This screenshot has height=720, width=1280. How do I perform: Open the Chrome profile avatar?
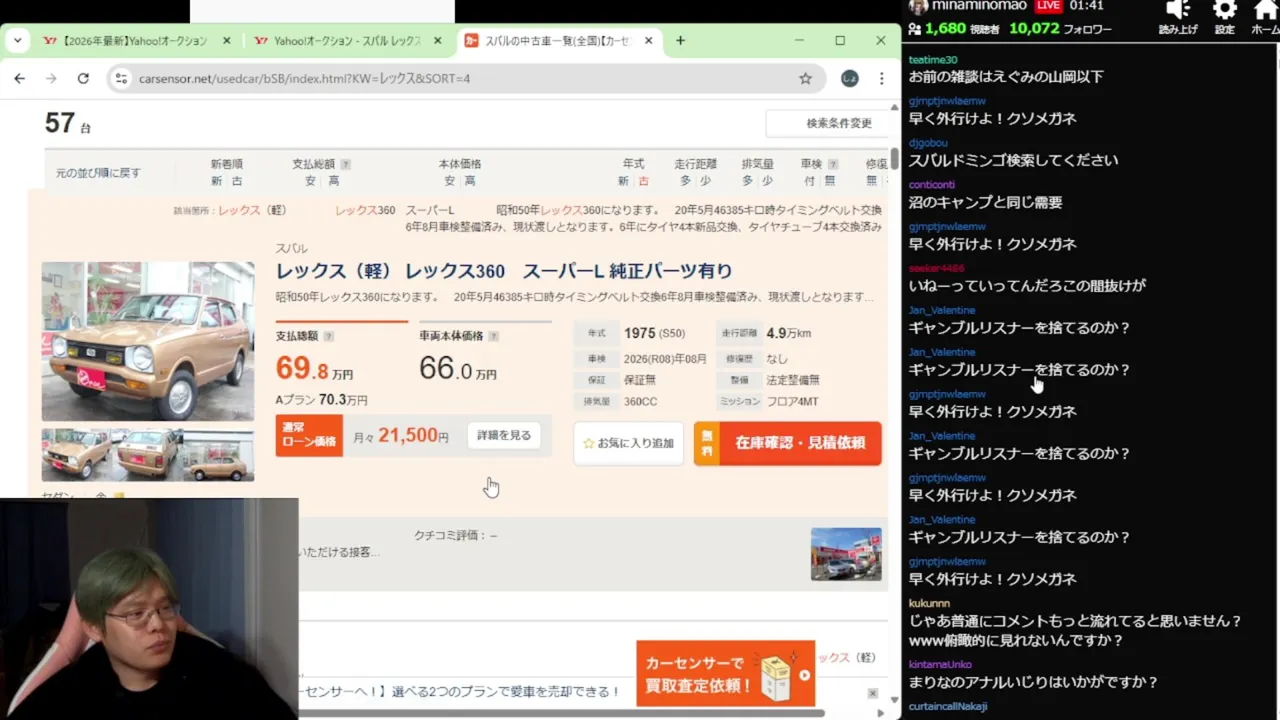tap(849, 78)
